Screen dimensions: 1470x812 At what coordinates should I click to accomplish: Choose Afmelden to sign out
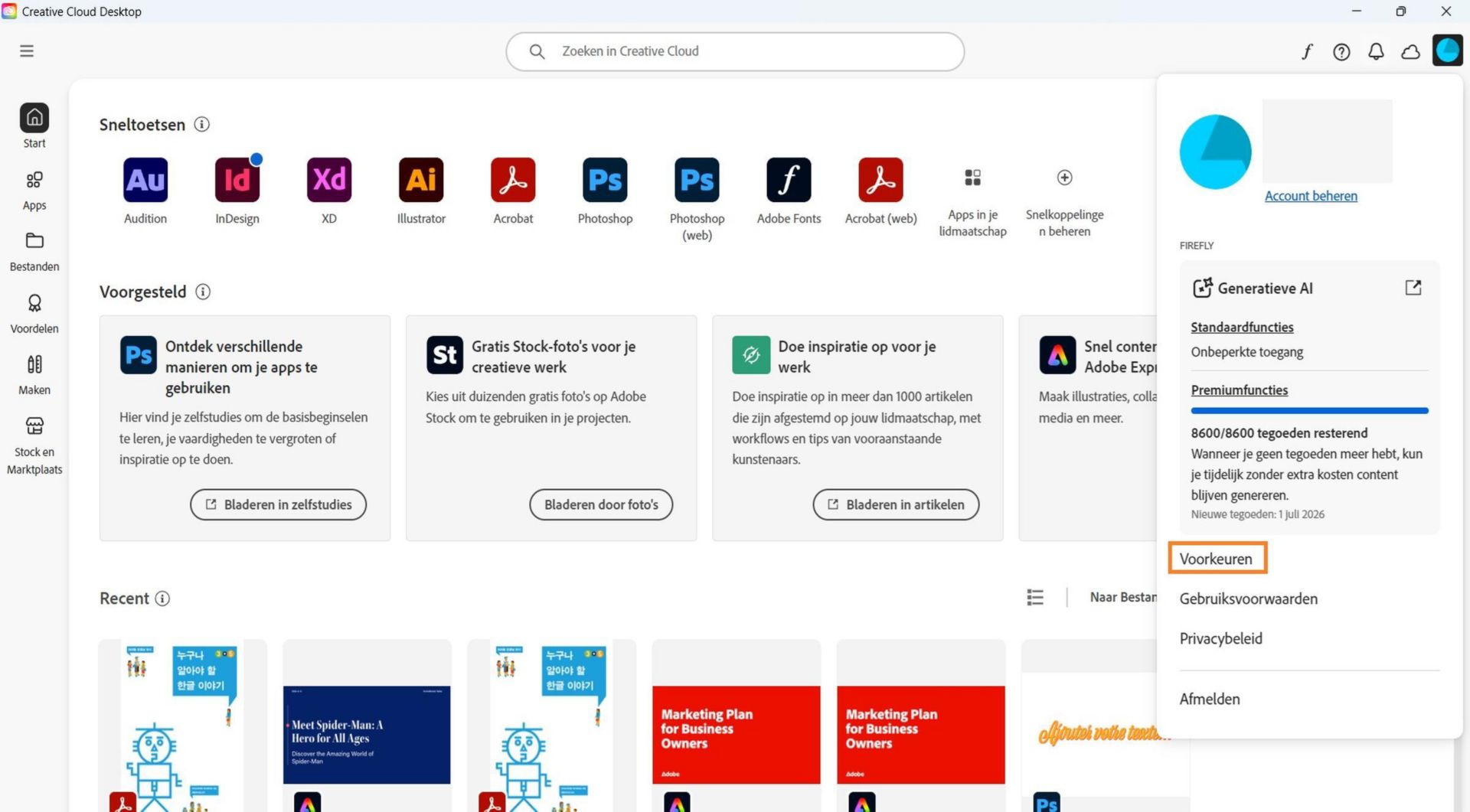pos(1210,699)
